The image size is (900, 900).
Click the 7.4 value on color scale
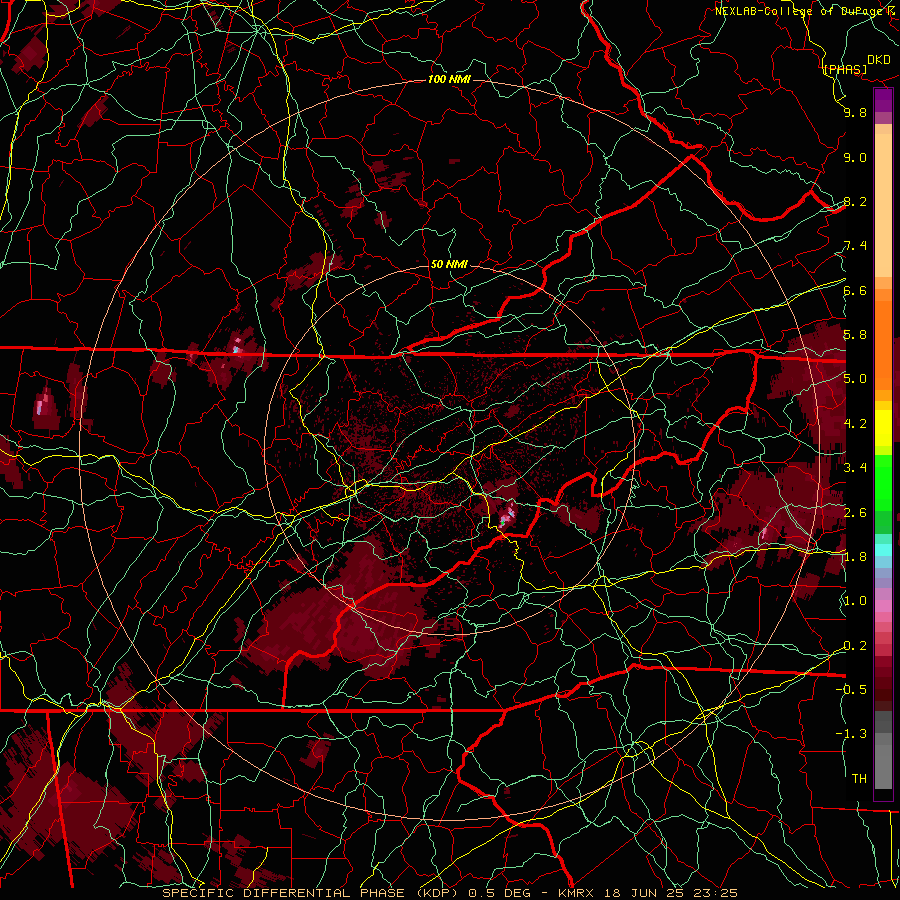[855, 246]
